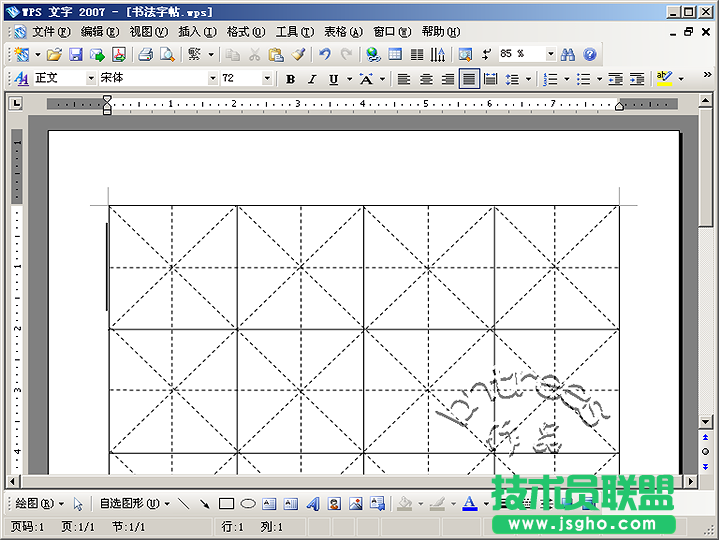This screenshot has height=540, width=719.
Task: Open the font size dropdown showing 72
Action: 267,78
